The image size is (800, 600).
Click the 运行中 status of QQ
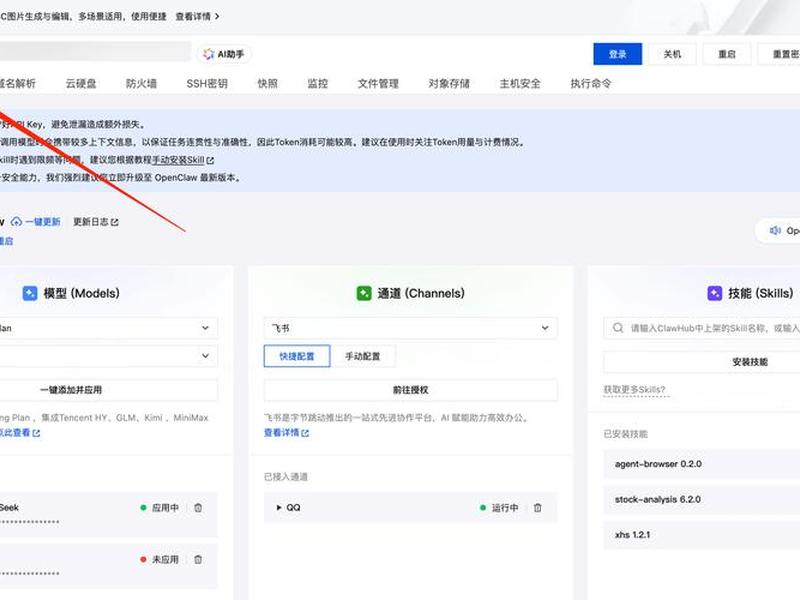tap(505, 508)
